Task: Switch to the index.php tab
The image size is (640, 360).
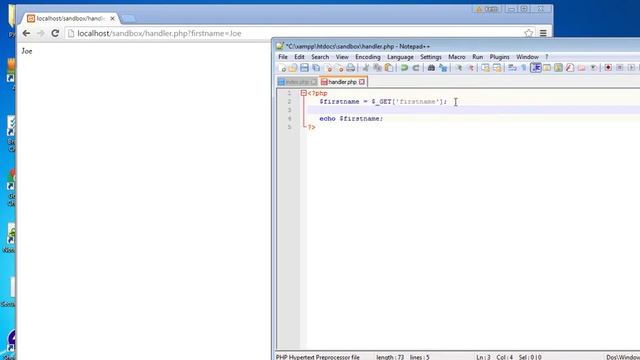Action: pyautogui.click(x=297, y=82)
